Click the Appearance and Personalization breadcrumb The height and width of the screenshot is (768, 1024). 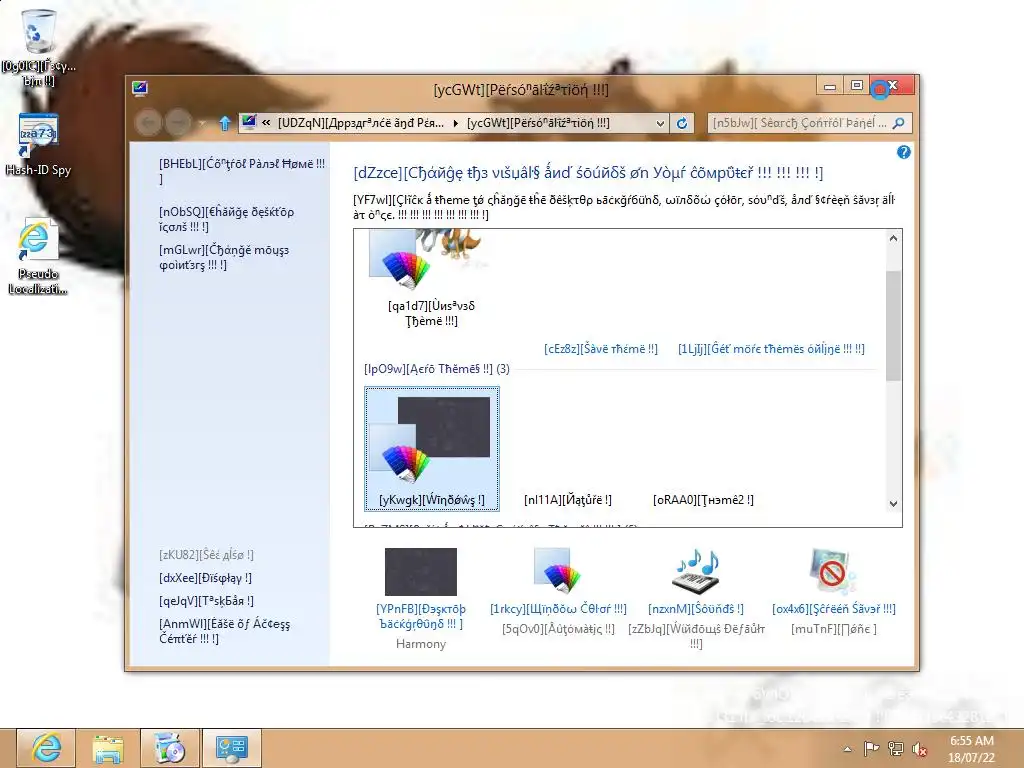(x=360, y=123)
